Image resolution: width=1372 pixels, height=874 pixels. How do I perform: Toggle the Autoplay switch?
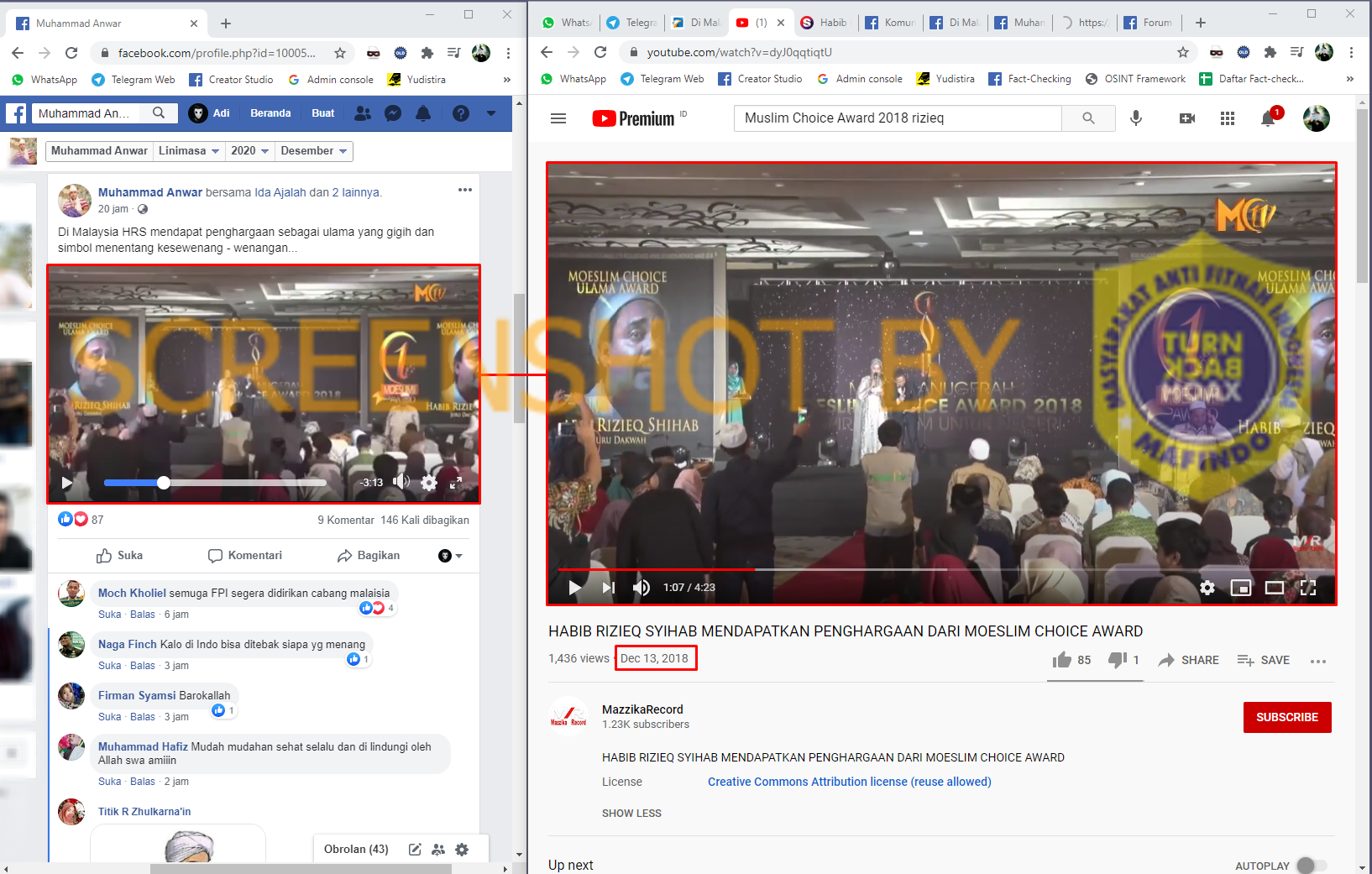(1312, 866)
